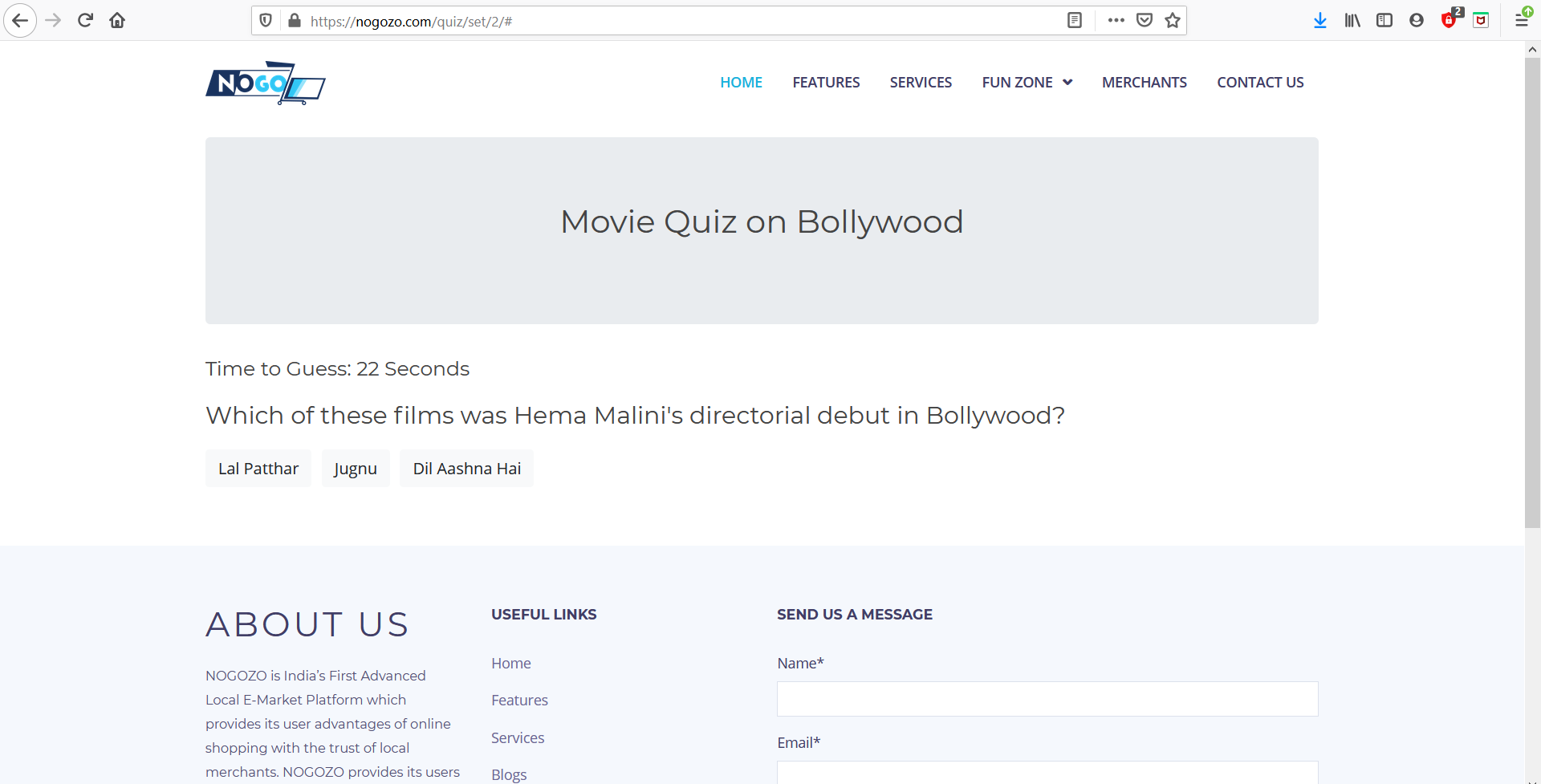The width and height of the screenshot is (1541, 784).
Task: Click the Movie Quiz on Bollywood heading
Action: pos(762,221)
